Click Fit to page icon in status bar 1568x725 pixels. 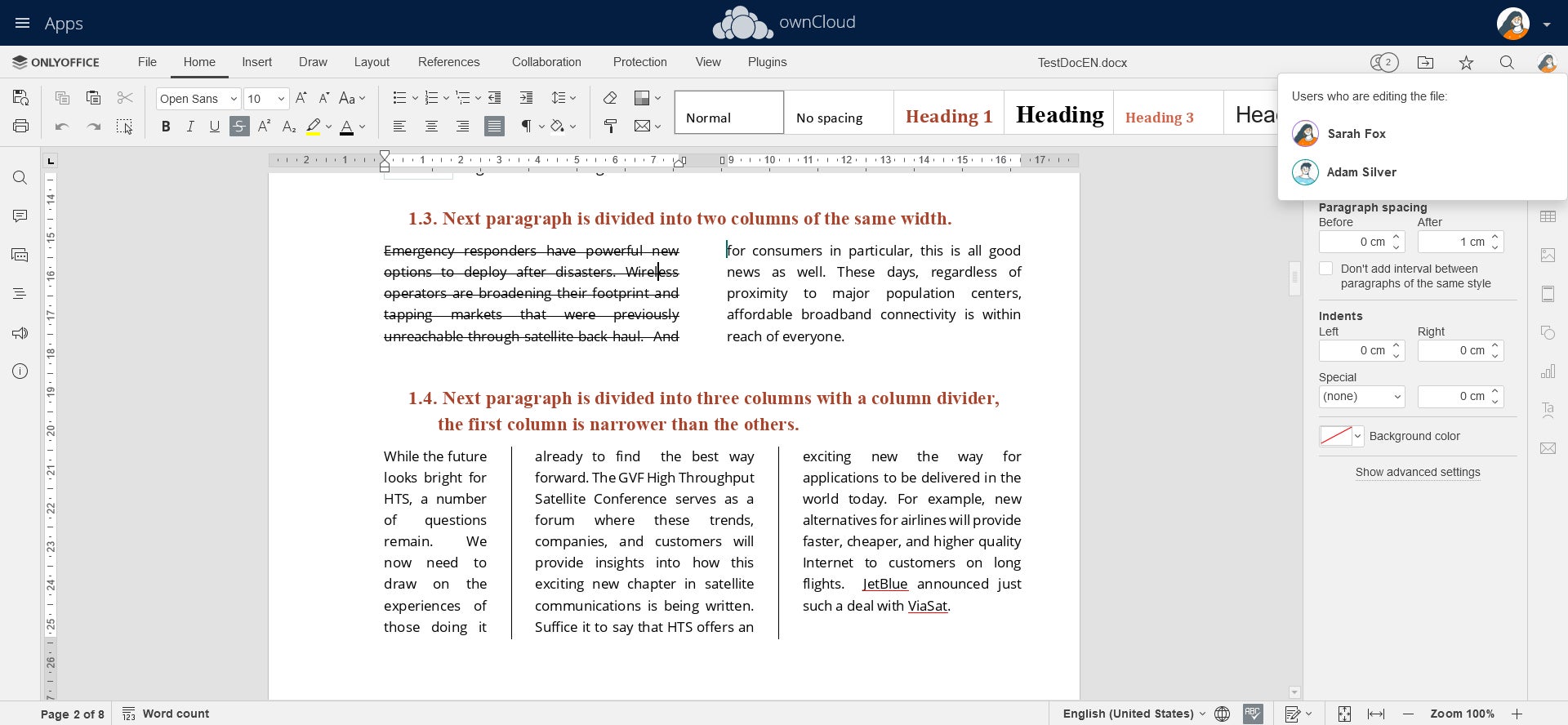click(x=1344, y=714)
